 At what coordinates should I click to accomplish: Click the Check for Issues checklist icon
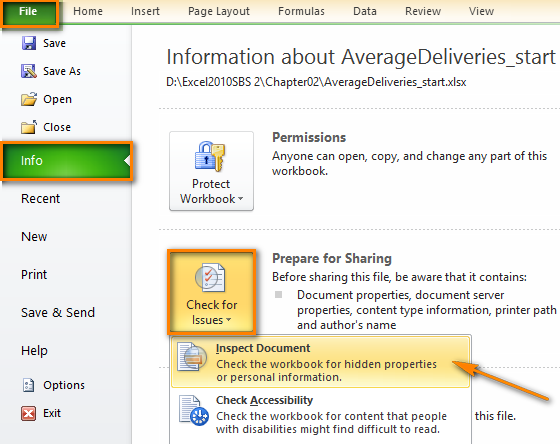[x=210, y=278]
